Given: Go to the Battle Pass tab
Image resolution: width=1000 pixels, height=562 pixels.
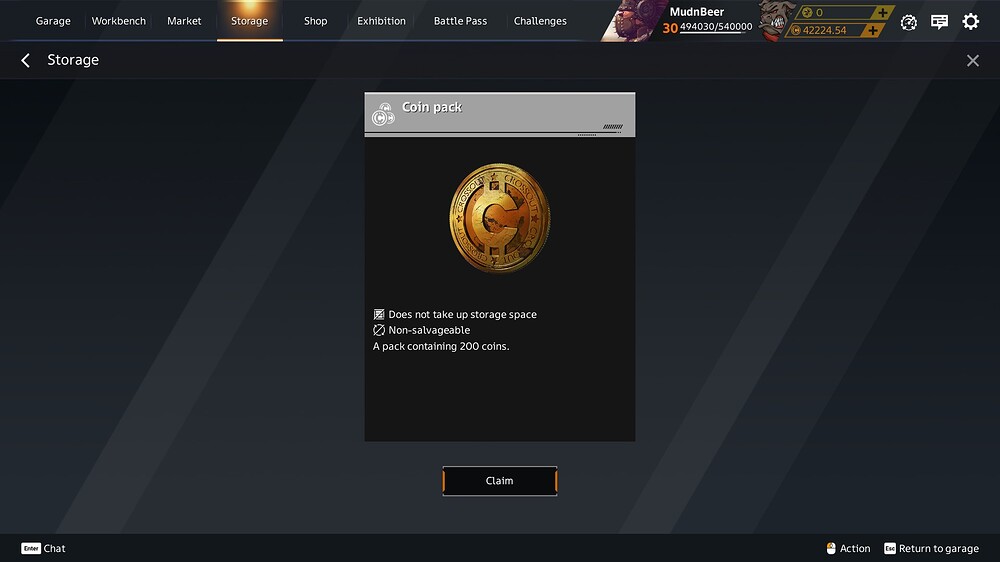Looking at the screenshot, I should pos(460,21).
